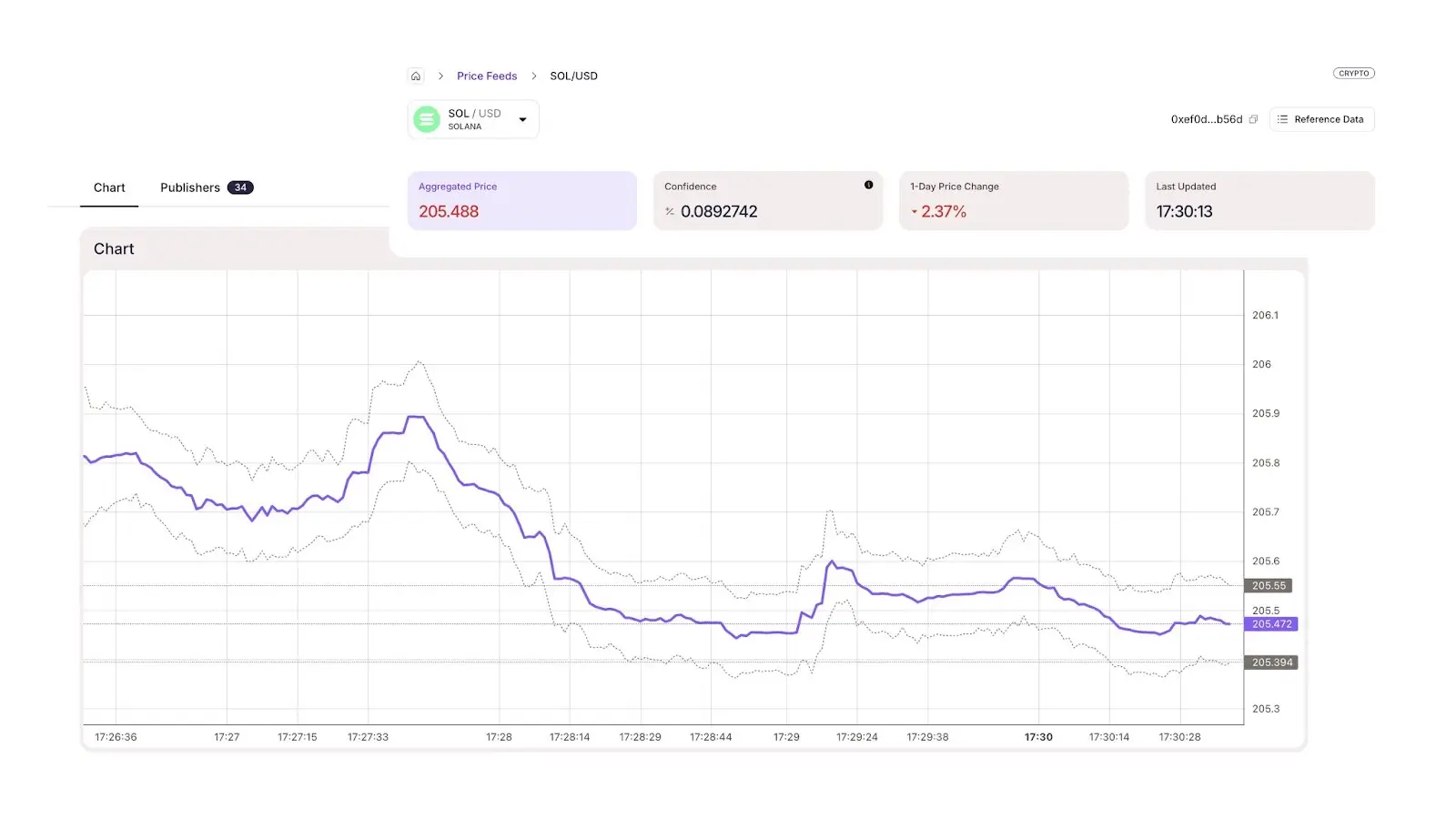Switch to the Chart tab

[109, 187]
